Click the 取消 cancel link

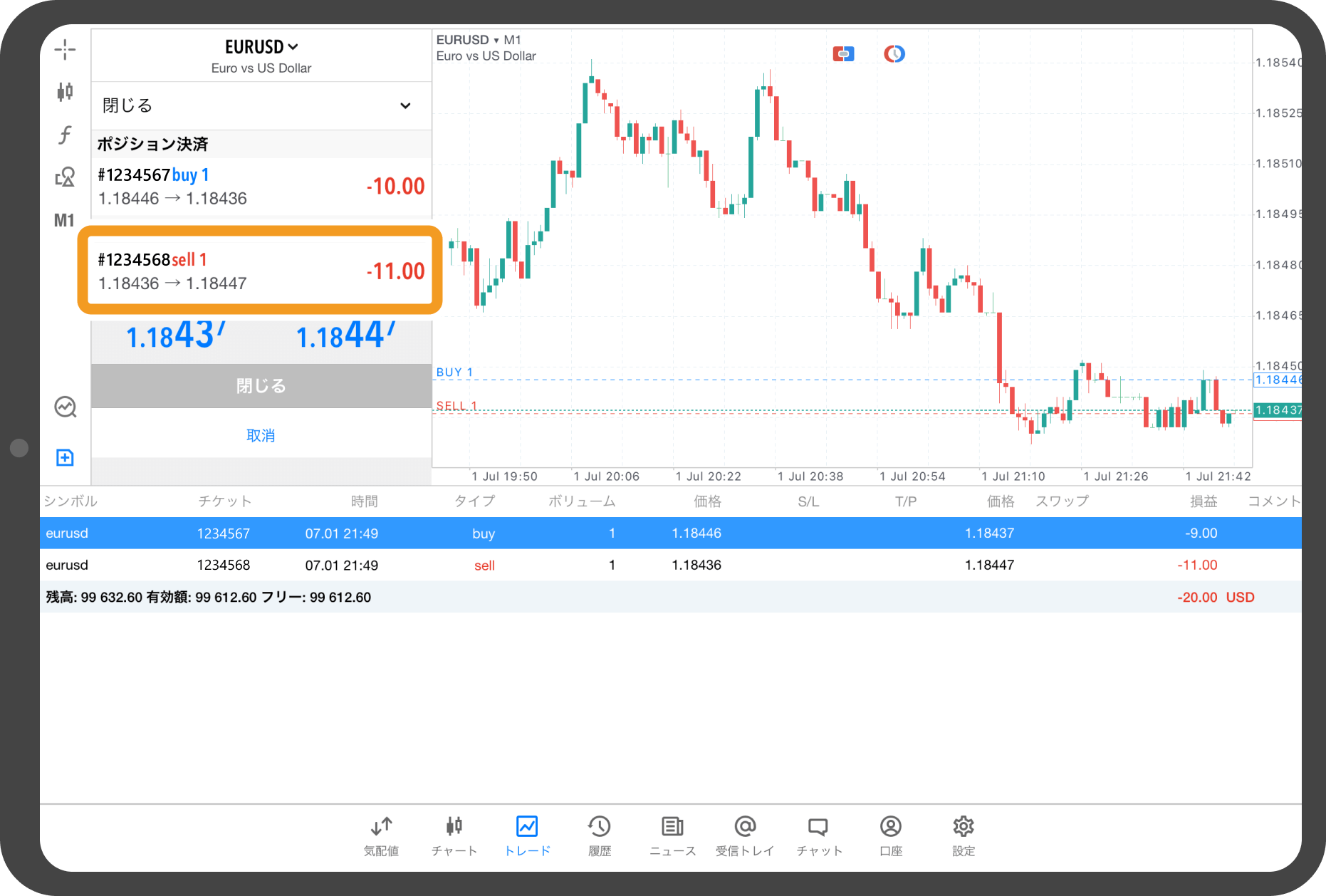click(x=261, y=435)
